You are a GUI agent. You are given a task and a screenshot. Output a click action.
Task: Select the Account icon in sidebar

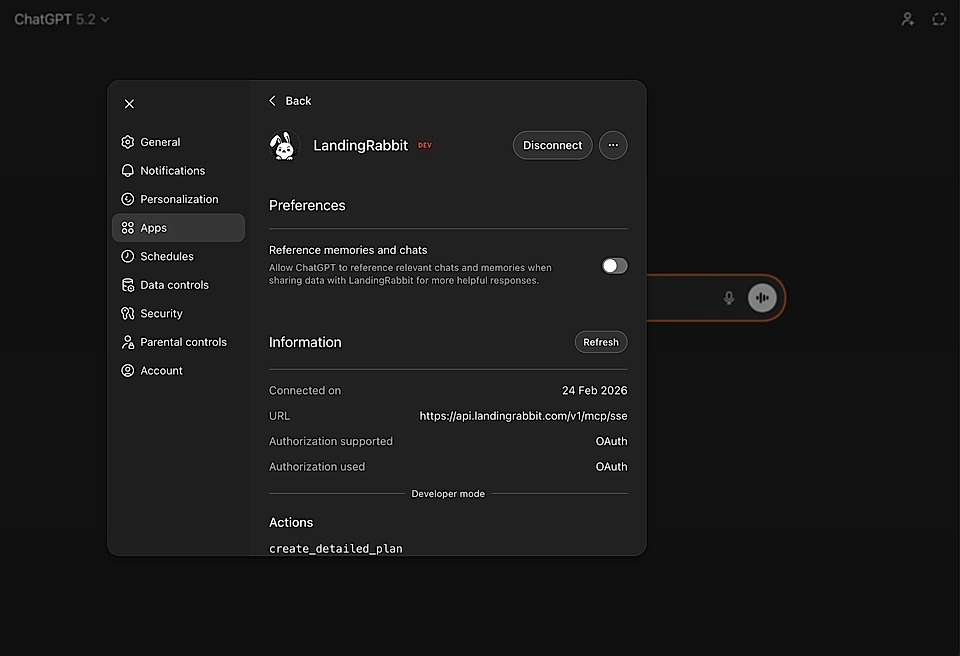click(x=127, y=370)
